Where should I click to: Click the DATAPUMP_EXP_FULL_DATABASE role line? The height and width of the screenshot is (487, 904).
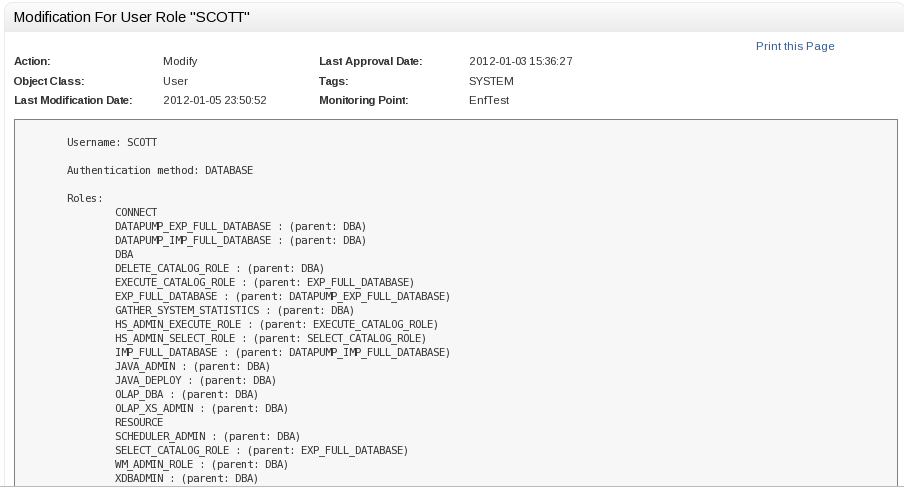(240, 226)
